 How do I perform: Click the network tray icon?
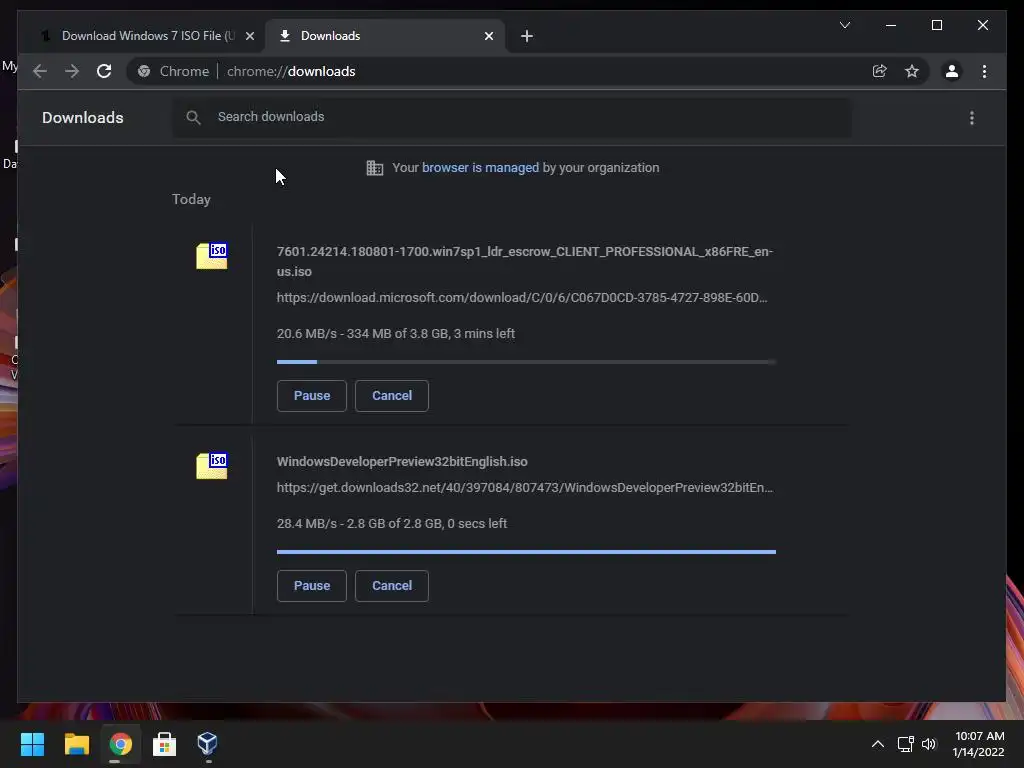(x=905, y=744)
